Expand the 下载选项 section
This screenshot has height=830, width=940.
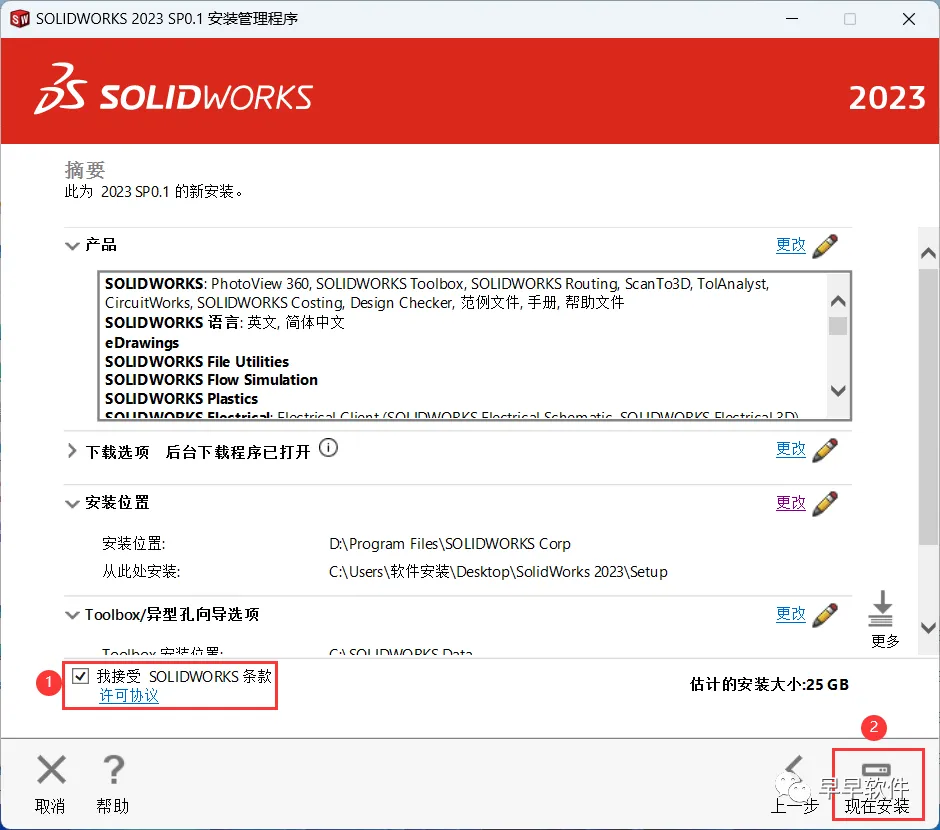click(x=72, y=451)
